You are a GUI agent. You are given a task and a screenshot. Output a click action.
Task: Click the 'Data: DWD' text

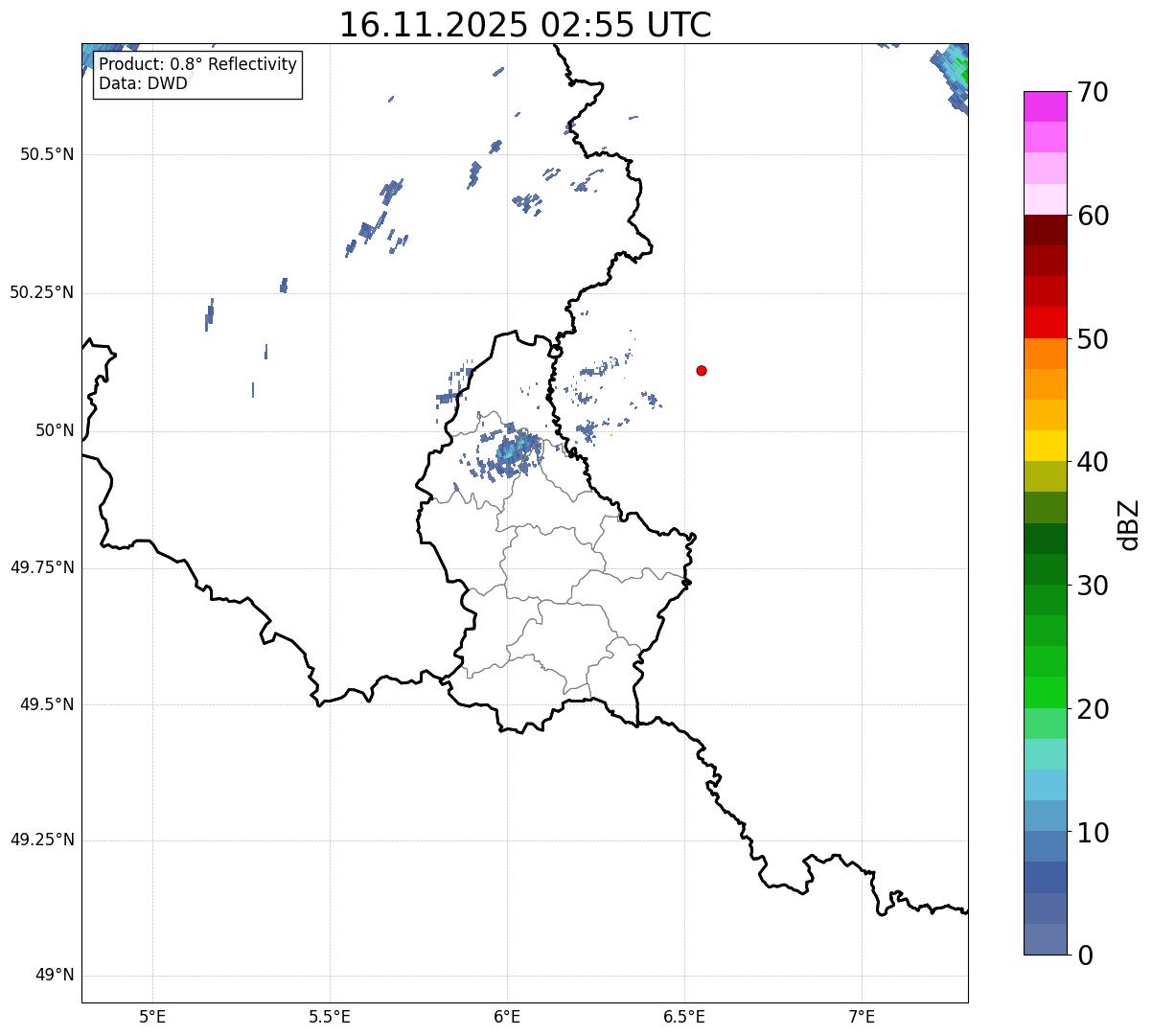(143, 83)
